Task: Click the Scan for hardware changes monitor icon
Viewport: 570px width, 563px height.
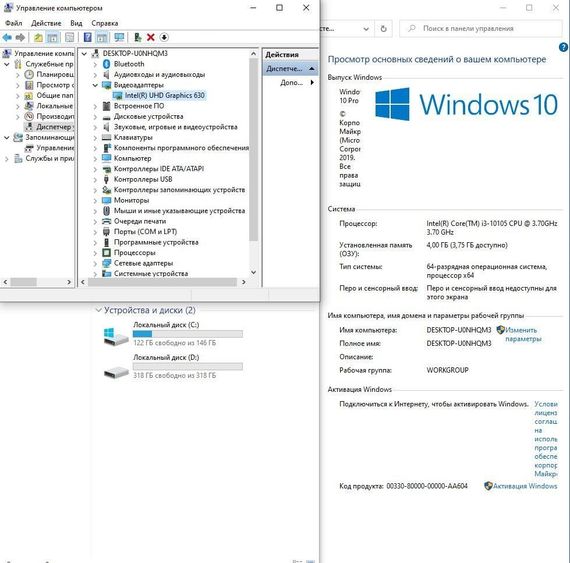Action: (x=119, y=37)
